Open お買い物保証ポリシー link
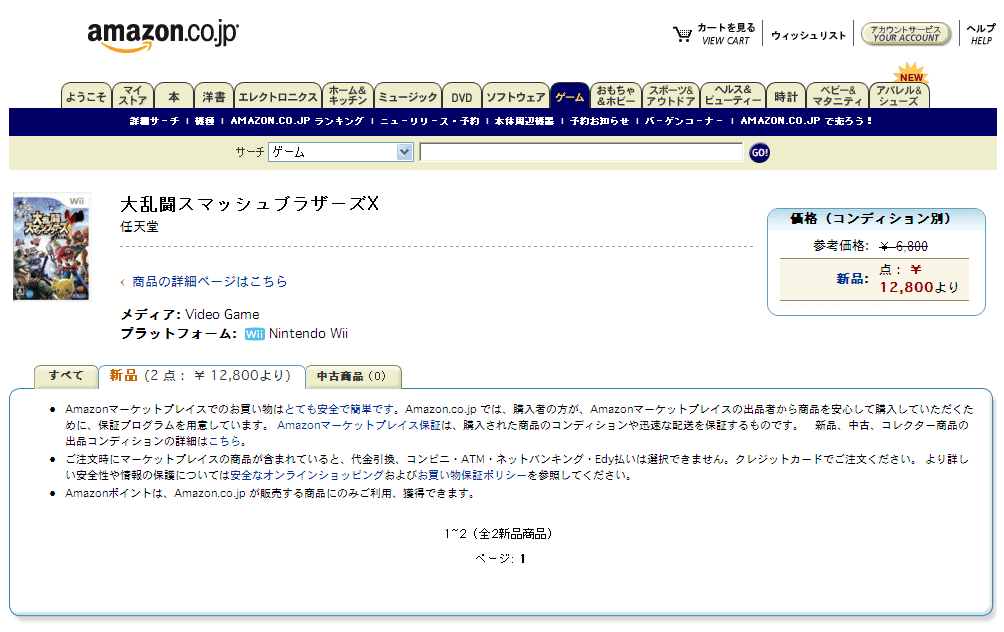Screen dimensions: 1004x632 [473, 475]
